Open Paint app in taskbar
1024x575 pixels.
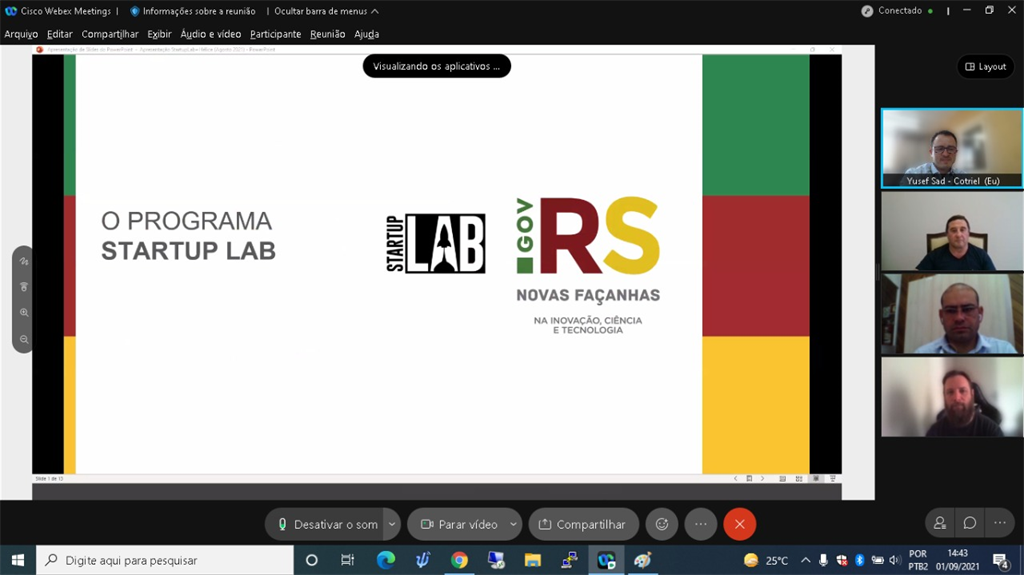click(x=643, y=560)
